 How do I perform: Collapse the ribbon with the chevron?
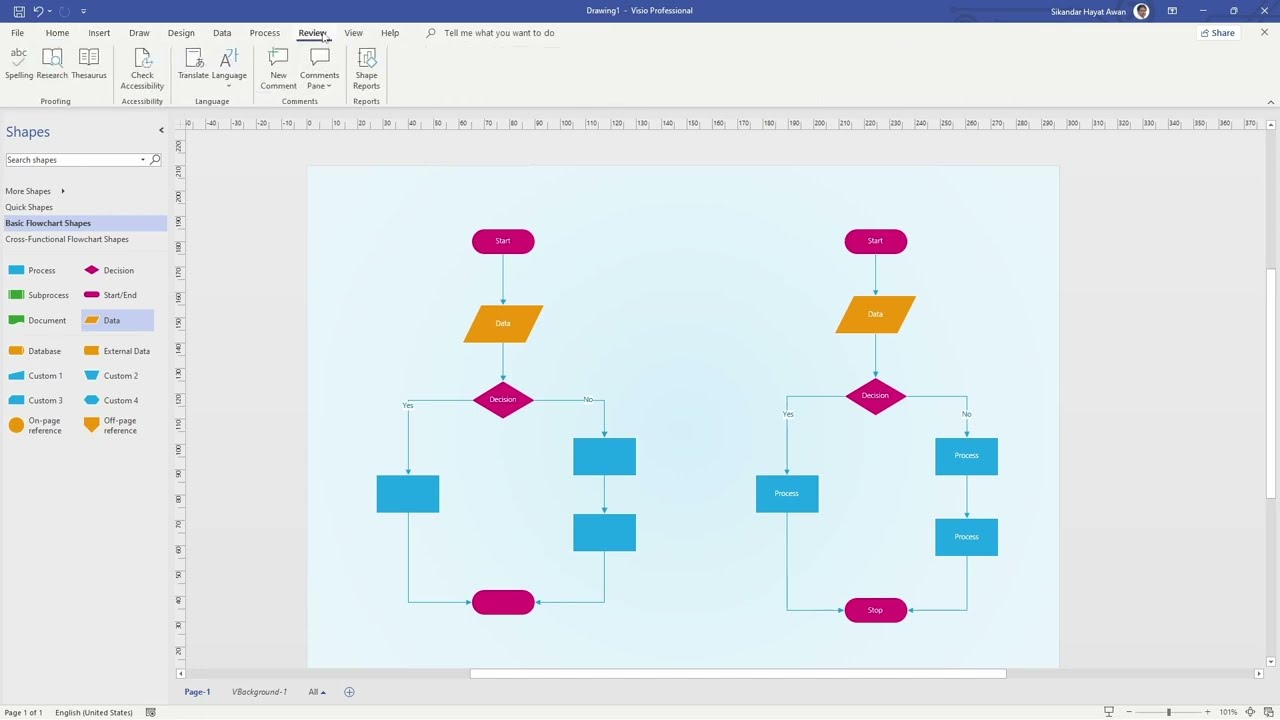tap(1271, 102)
